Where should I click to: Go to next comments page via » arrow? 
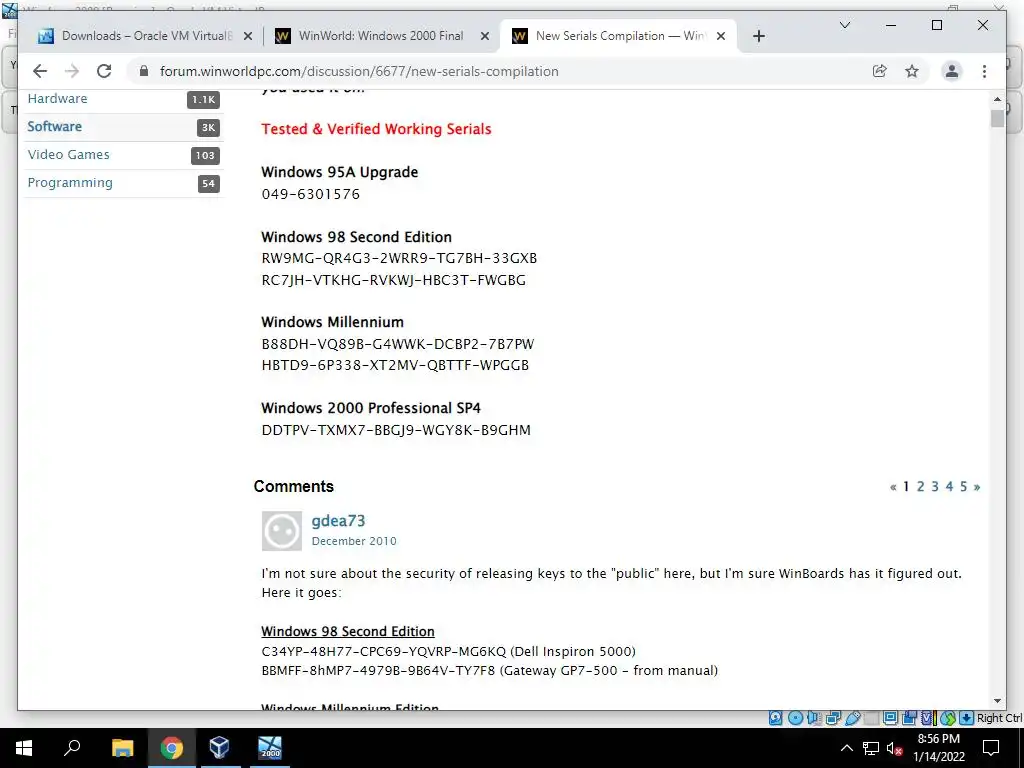[x=977, y=487]
